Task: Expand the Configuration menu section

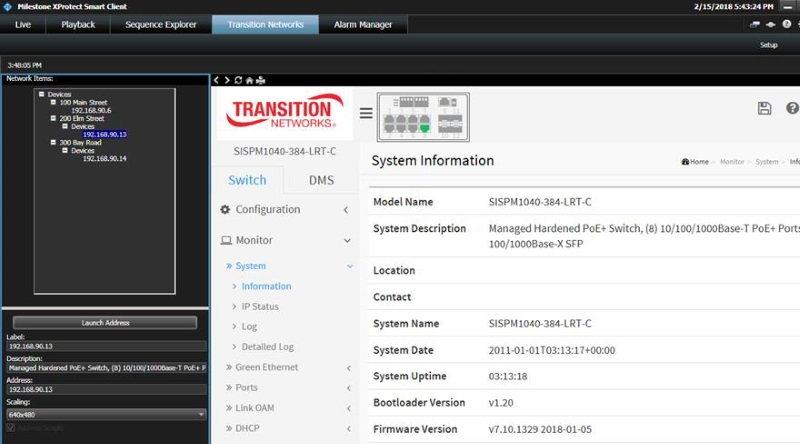Action: pyautogui.click(x=286, y=209)
